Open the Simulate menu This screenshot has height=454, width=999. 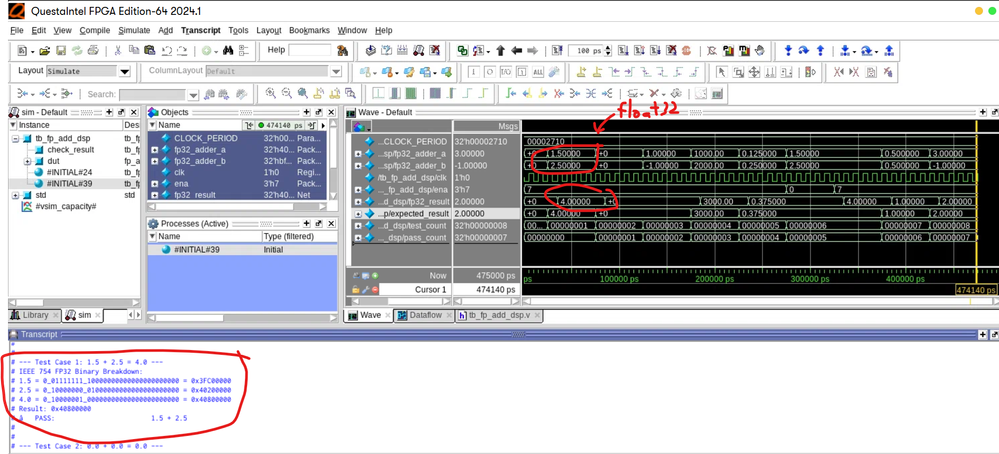click(134, 30)
